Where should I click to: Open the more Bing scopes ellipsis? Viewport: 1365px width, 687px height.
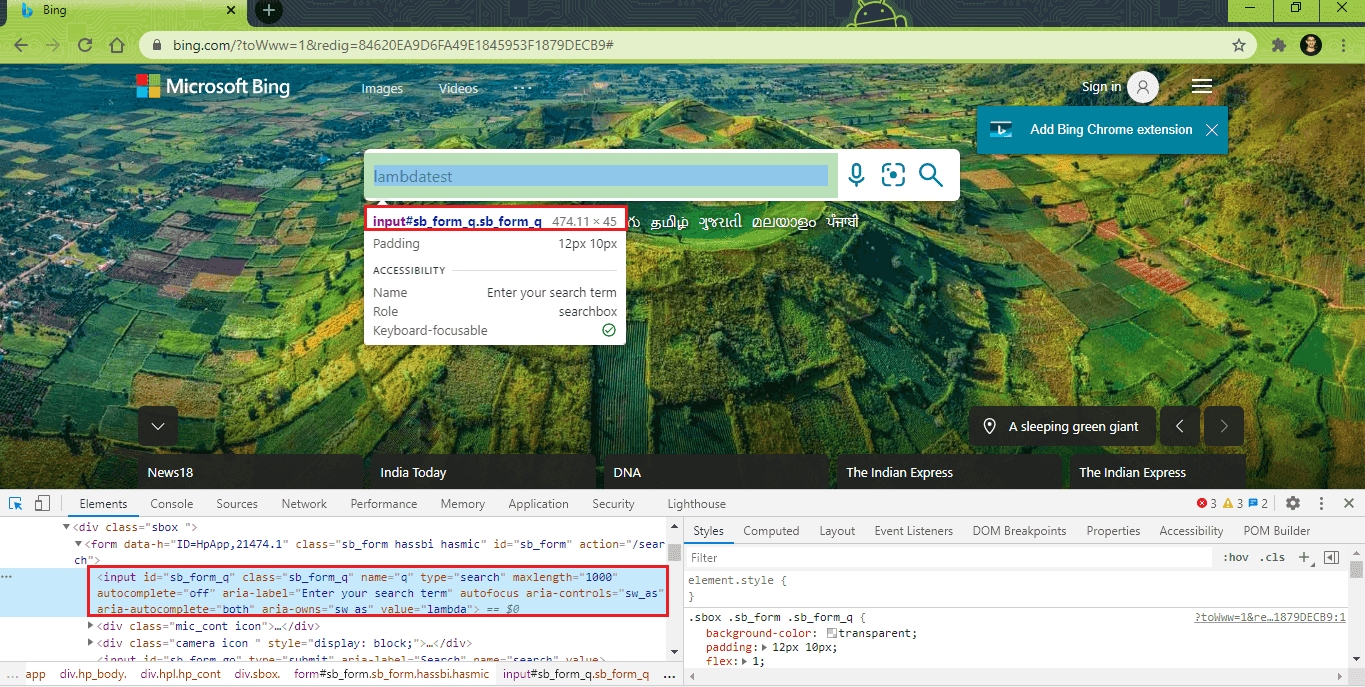pos(523,87)
